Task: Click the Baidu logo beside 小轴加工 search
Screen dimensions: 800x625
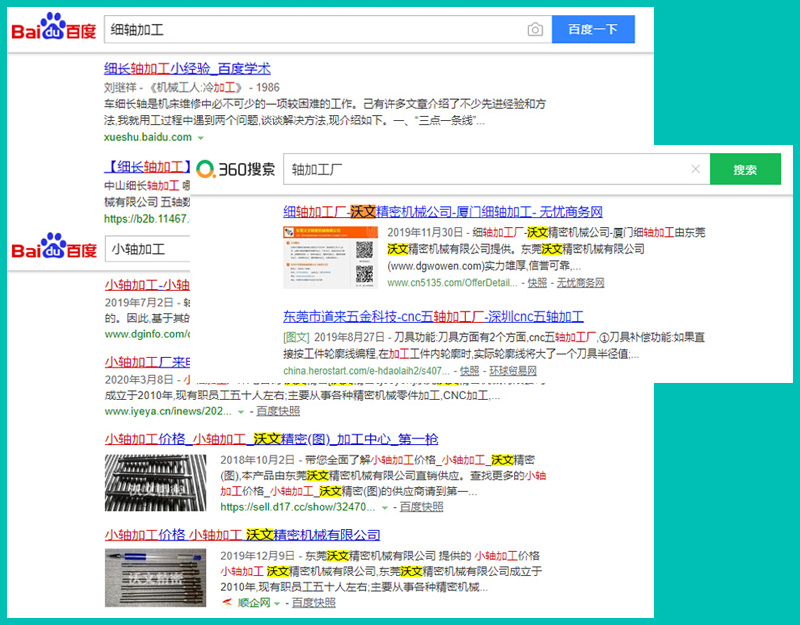Action: click(x=54, y=246)
